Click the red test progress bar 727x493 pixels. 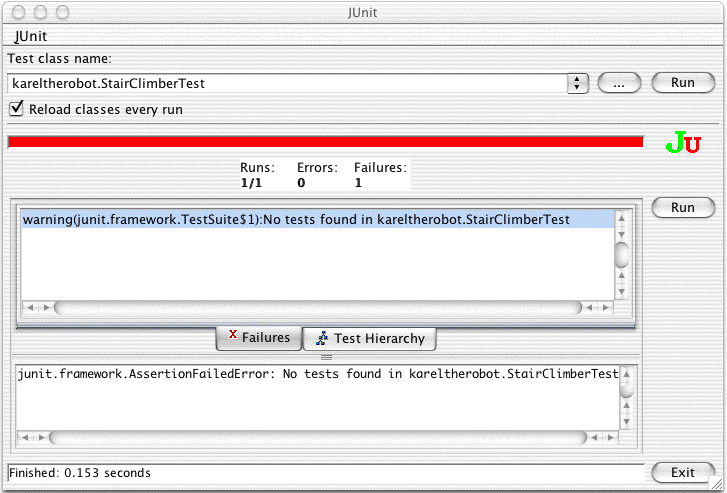coord(325,142)
